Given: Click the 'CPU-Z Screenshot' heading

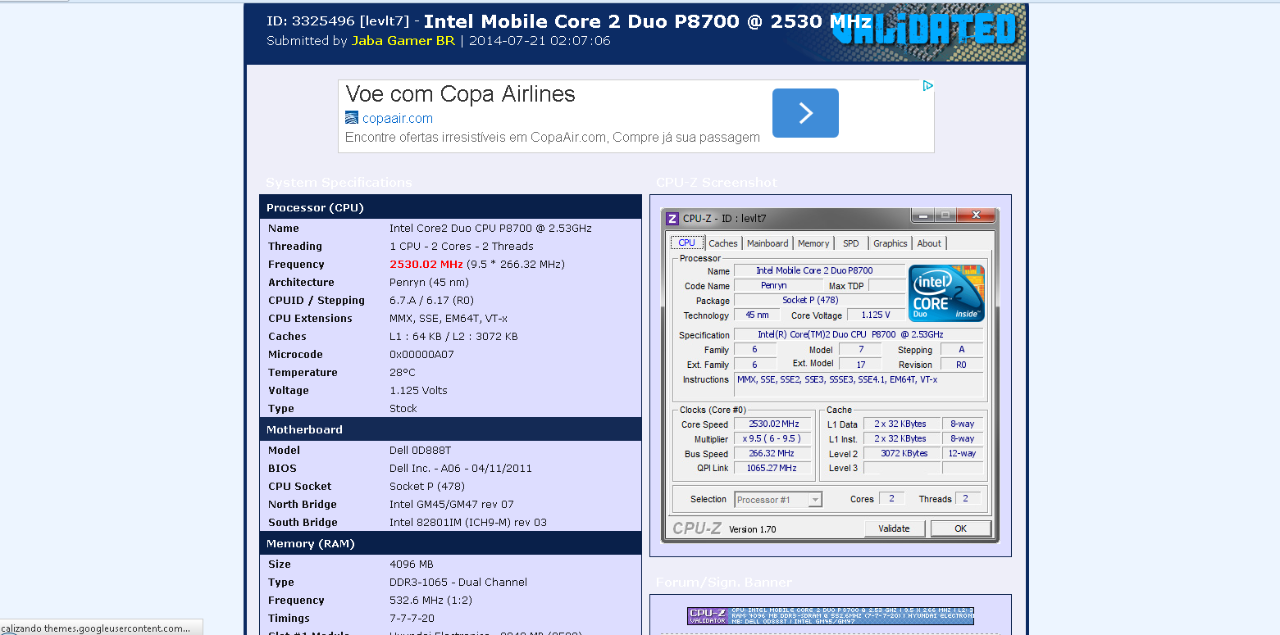Looking at the screenshot, I should 716,182.
